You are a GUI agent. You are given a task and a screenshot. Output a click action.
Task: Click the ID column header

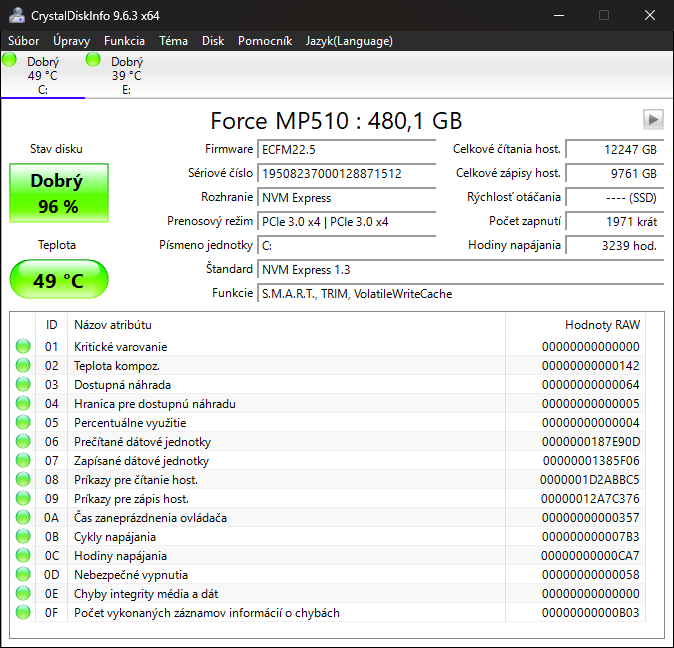(x=51, y=325)
